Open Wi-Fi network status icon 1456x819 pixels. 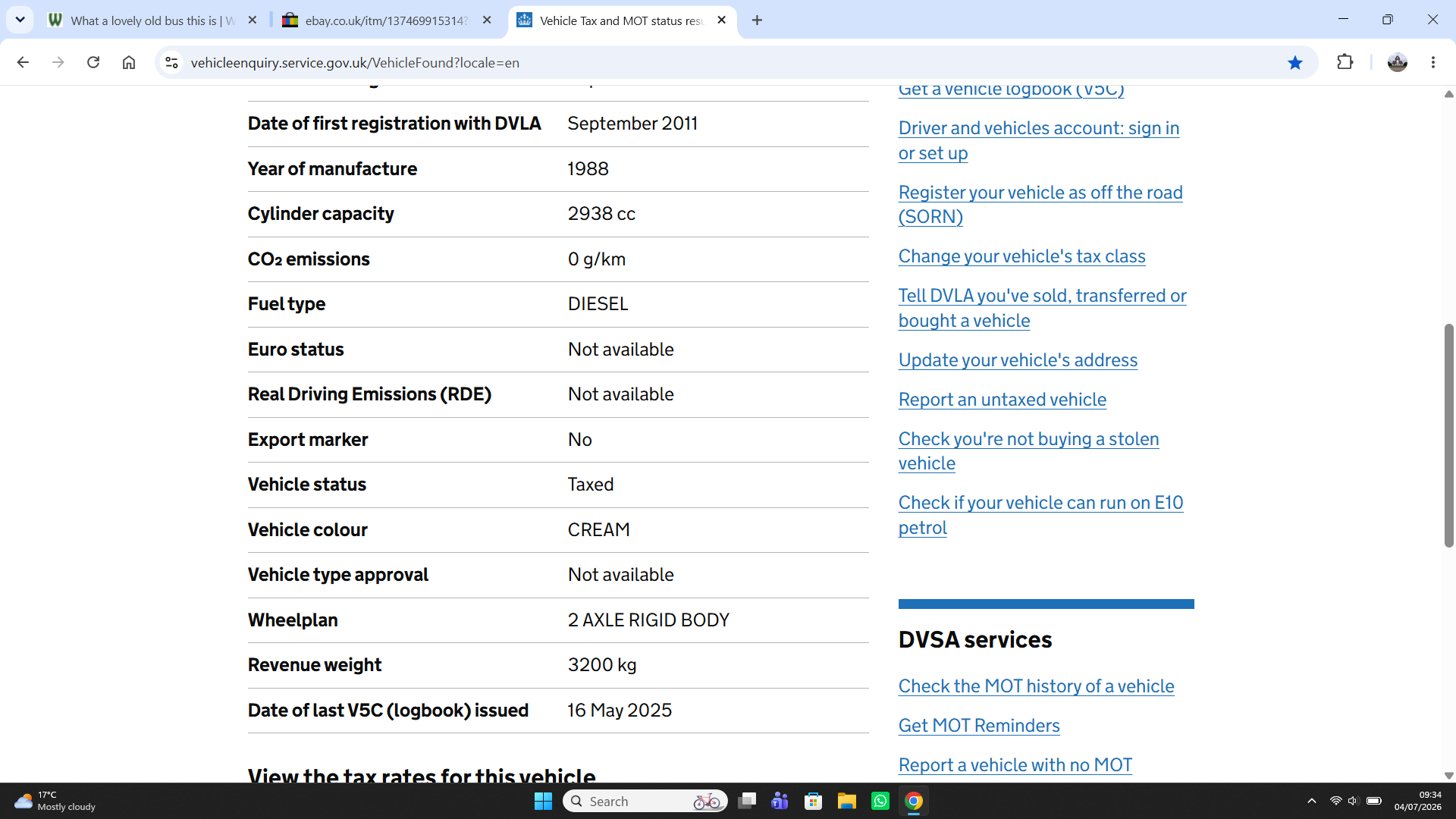coord(1336,801)
